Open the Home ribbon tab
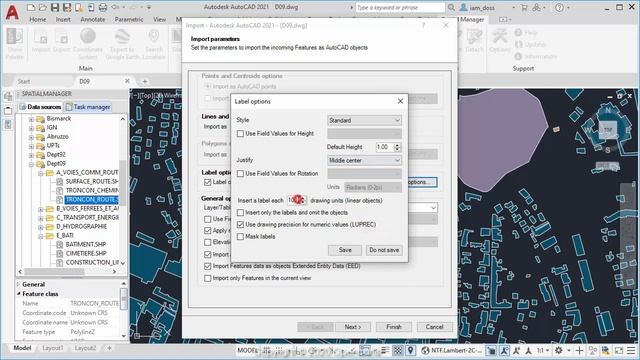The image size is (640, 360). coord(38,19)
